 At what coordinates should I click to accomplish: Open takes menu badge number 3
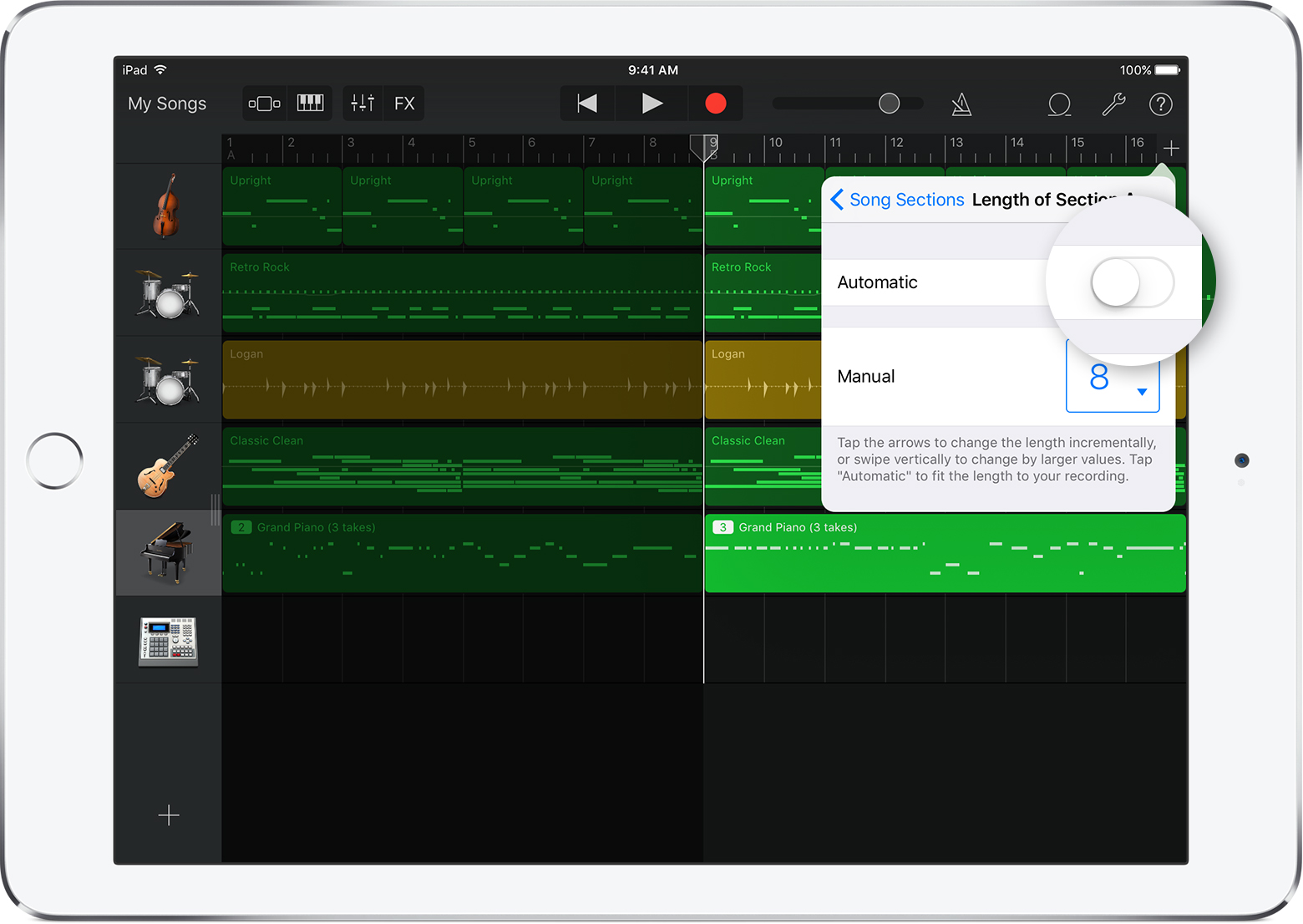722,527
